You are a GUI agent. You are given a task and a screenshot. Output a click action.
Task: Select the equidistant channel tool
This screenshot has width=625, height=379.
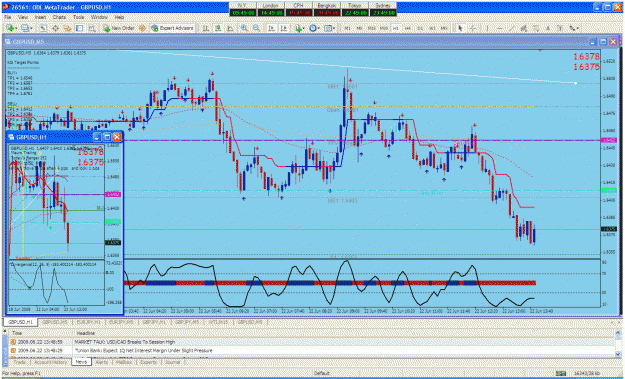pos(524,28)
